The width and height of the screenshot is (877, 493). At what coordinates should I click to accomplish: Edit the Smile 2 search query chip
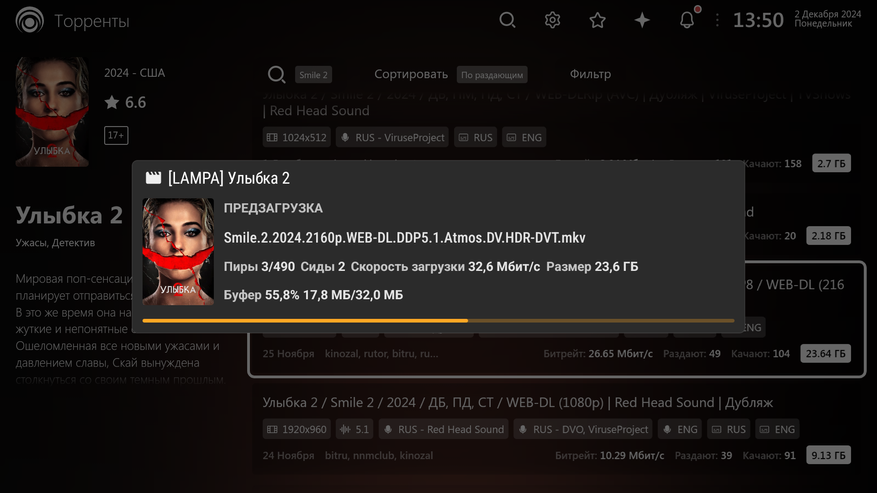point(313,74)
